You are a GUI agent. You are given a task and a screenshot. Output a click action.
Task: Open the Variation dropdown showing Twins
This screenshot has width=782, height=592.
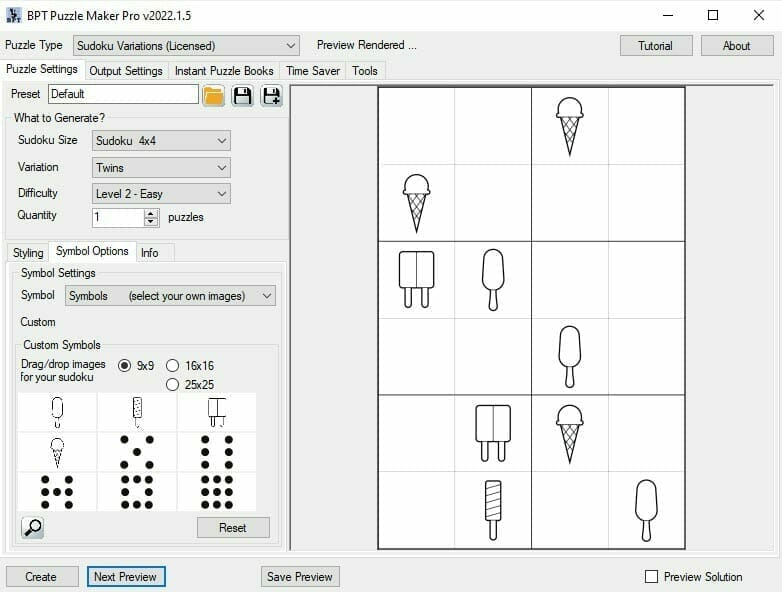(161, 168)
